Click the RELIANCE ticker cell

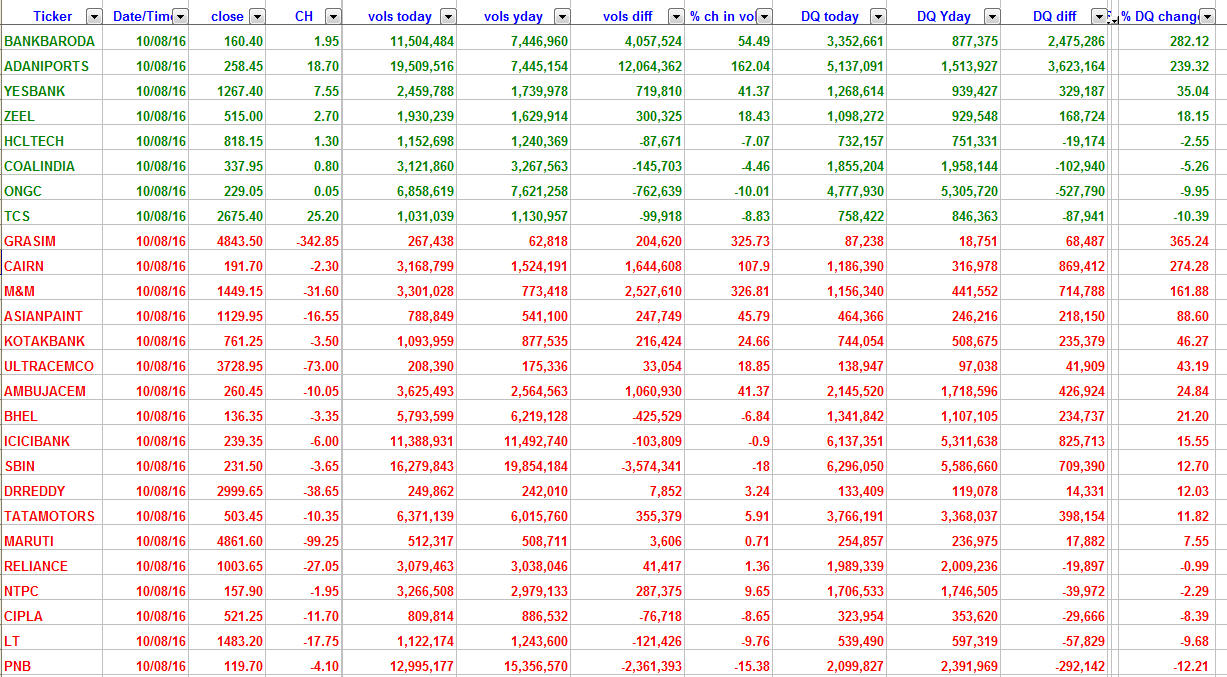36,566
